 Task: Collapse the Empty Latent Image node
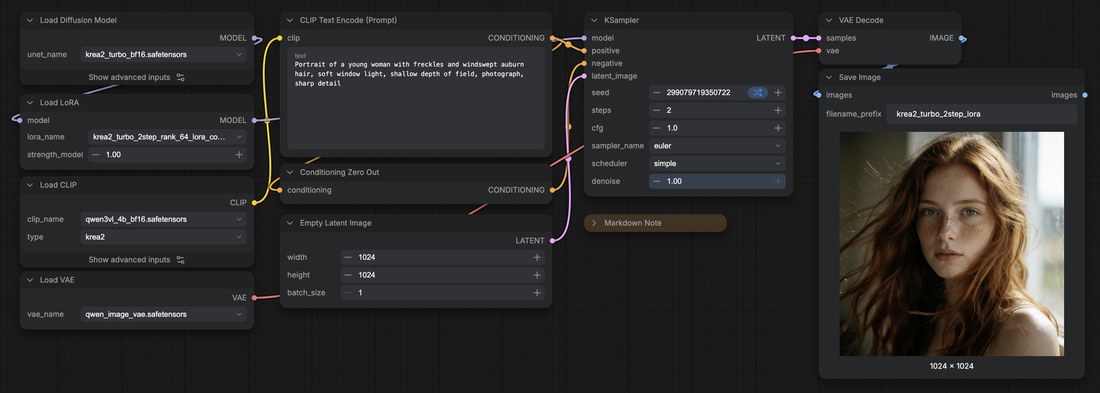[x=290, y=222]
